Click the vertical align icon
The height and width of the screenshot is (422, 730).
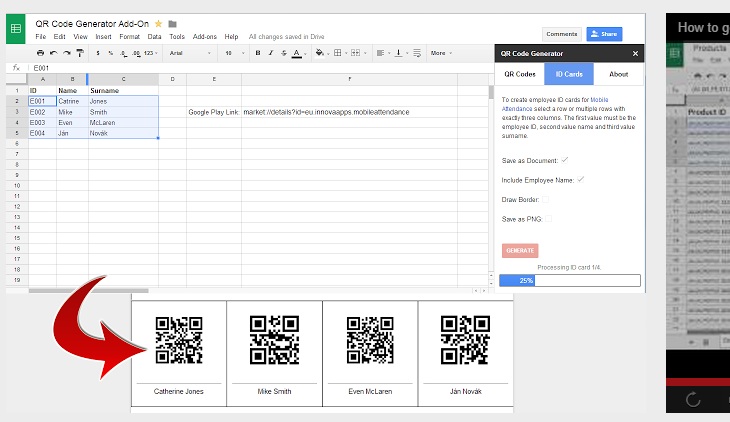[x=399, y=53]
